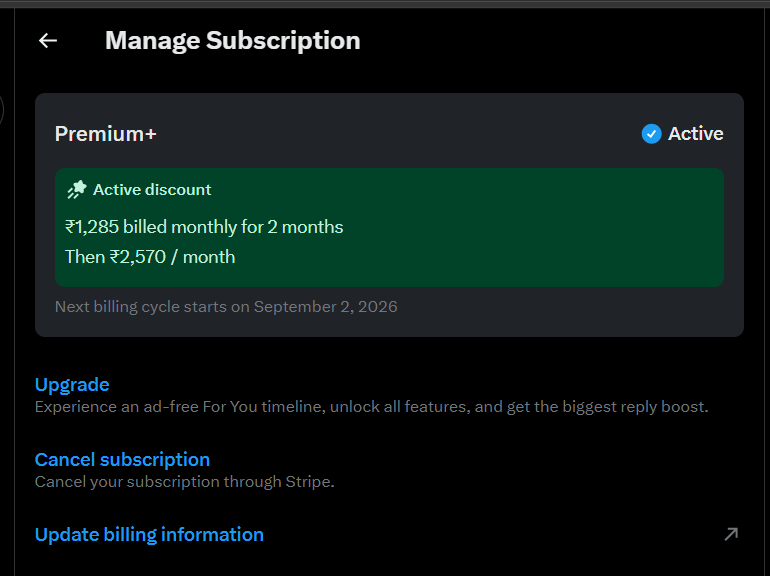770x576 pixels.
Task: Click the thin top window border bar
Action: click(385, 4)
